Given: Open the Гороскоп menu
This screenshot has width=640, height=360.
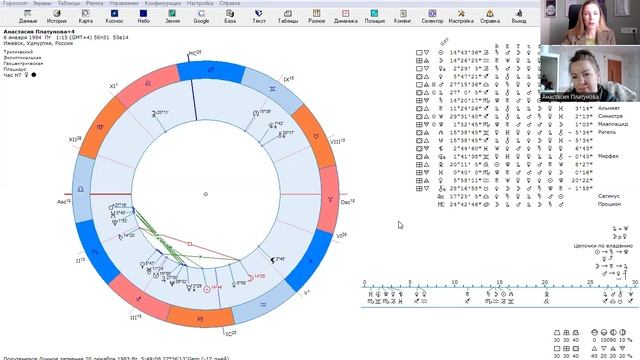Looking at the screenshot, I should (15, 3).
